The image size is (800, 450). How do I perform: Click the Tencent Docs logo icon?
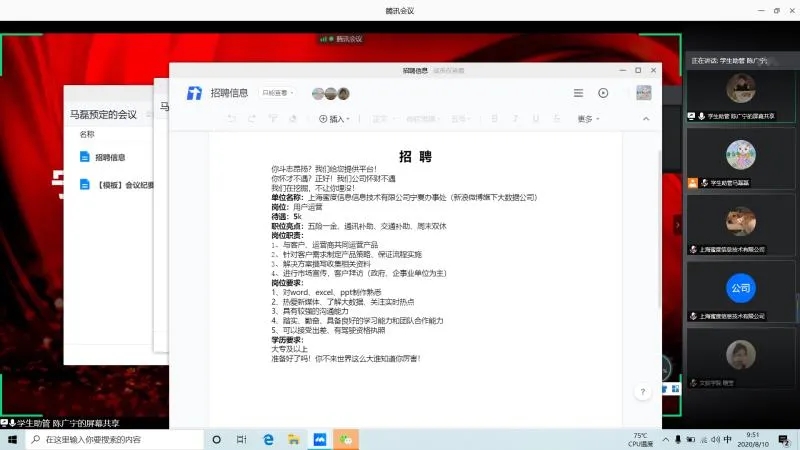(x=194, y=93)
